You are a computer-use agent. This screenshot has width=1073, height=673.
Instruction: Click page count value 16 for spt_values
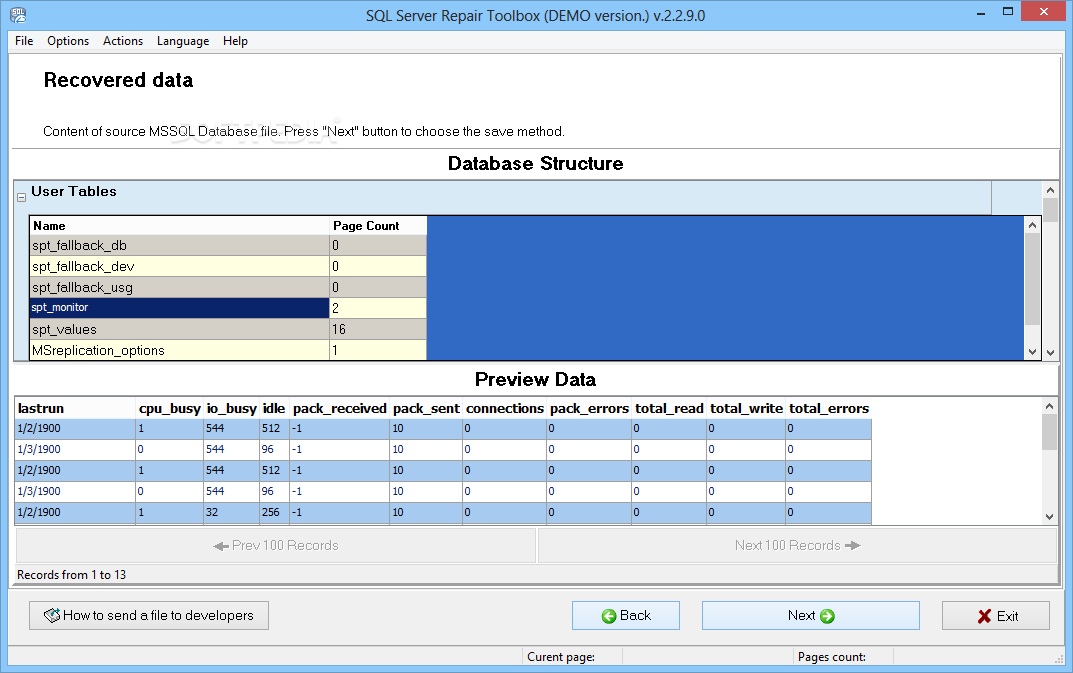point(378,329)
